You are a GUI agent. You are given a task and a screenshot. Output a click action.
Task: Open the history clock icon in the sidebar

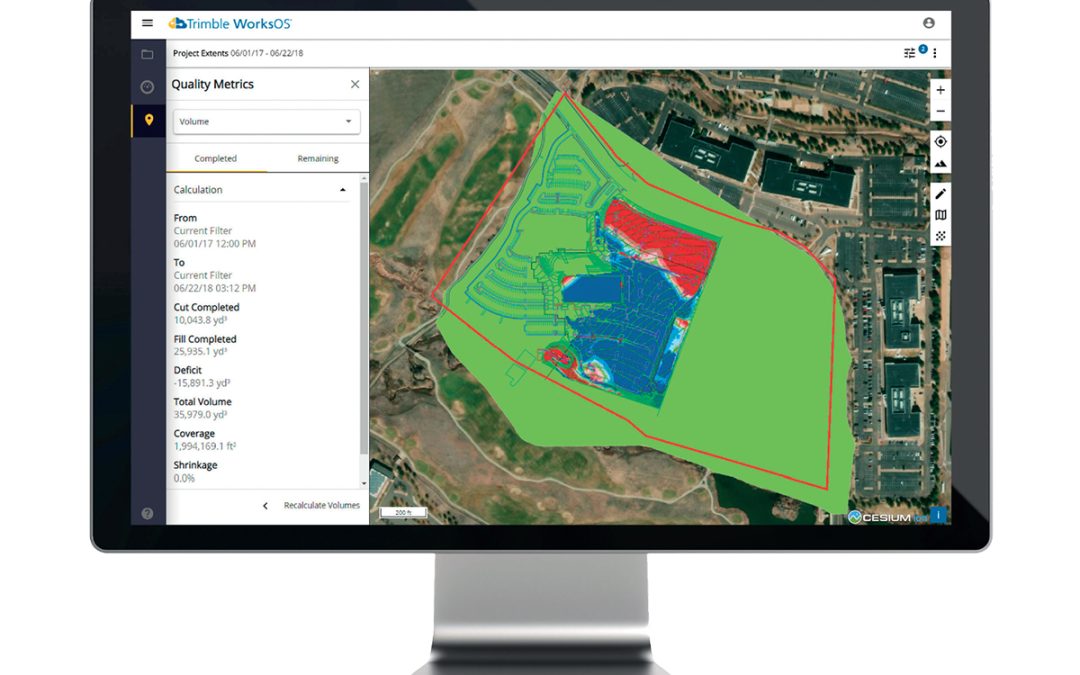pos(146,87)
